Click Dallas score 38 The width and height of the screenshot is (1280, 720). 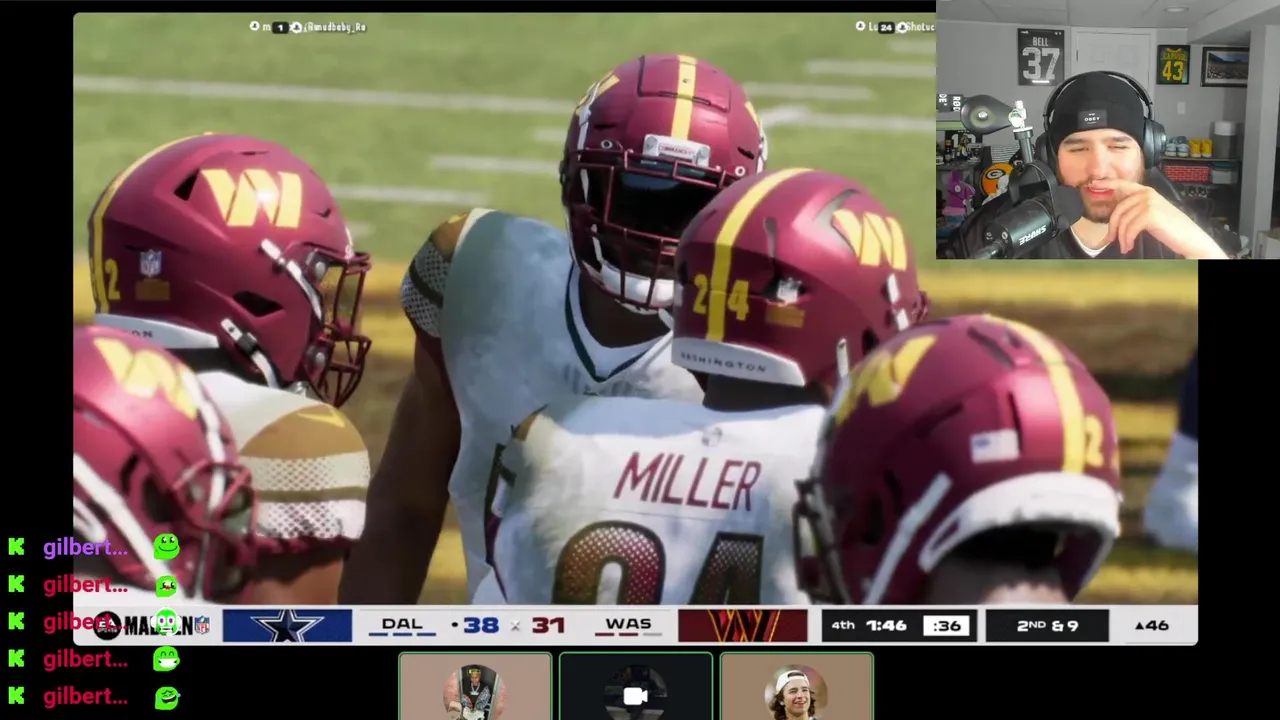[x=480, y=626]
